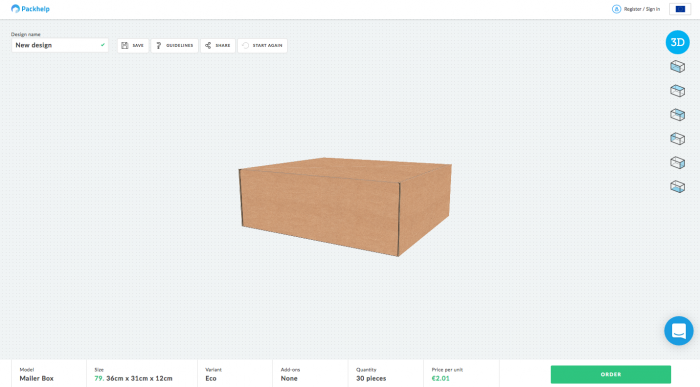The height and width of the screenshot is (387, 700).
Task: Open the EU flag region selector
Action: tap(680, 9)
